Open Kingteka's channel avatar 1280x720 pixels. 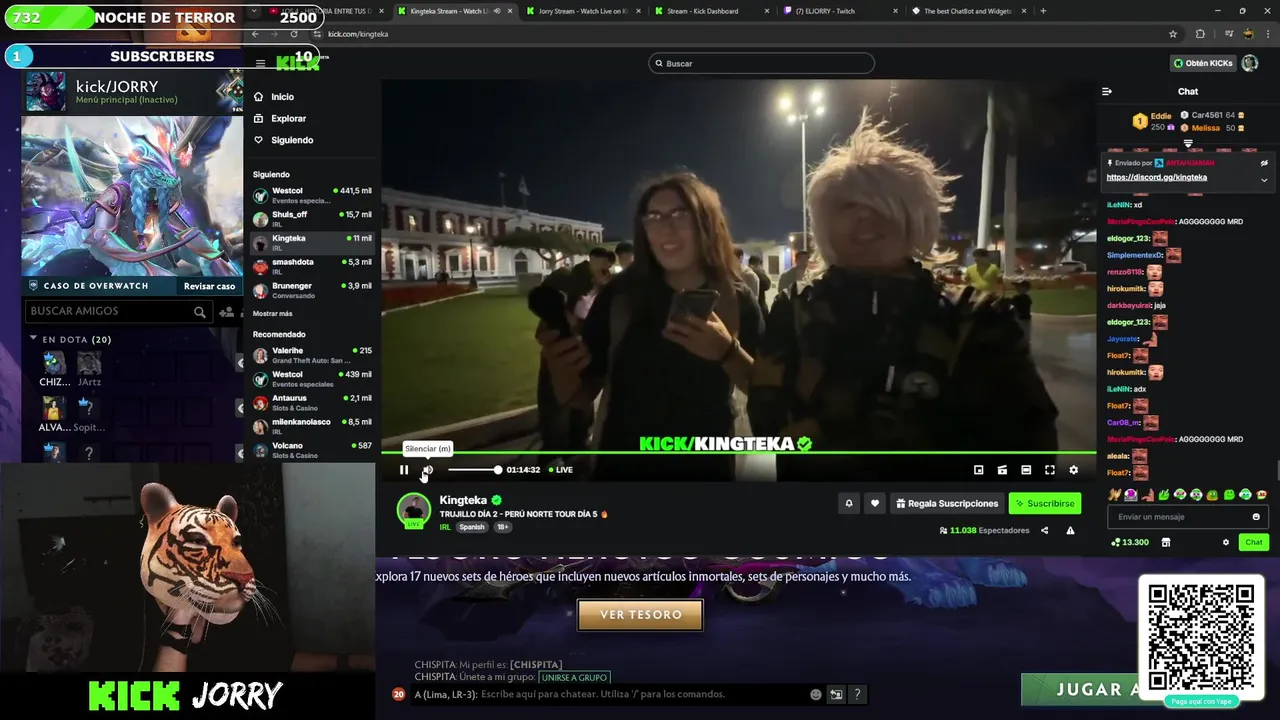[414, 510]
